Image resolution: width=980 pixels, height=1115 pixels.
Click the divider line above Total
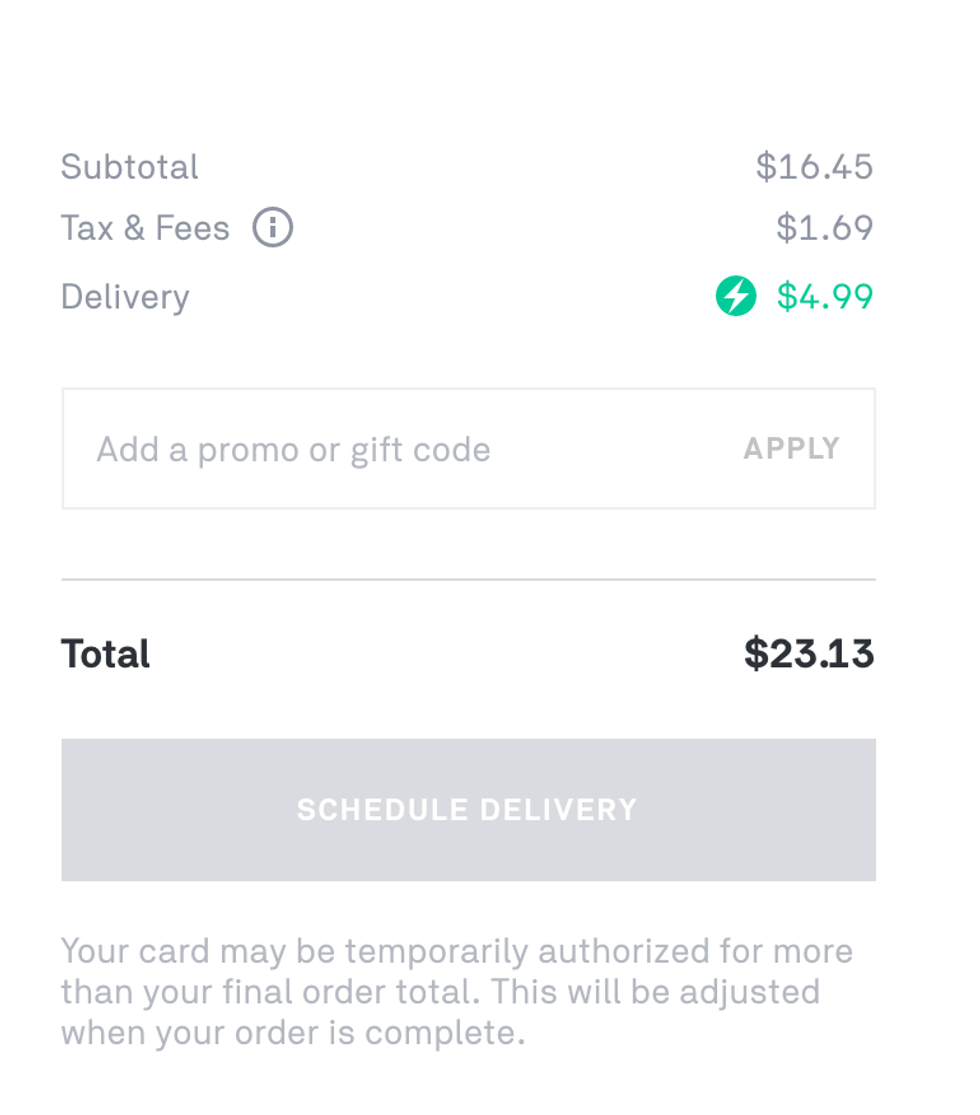pos(468,579)
